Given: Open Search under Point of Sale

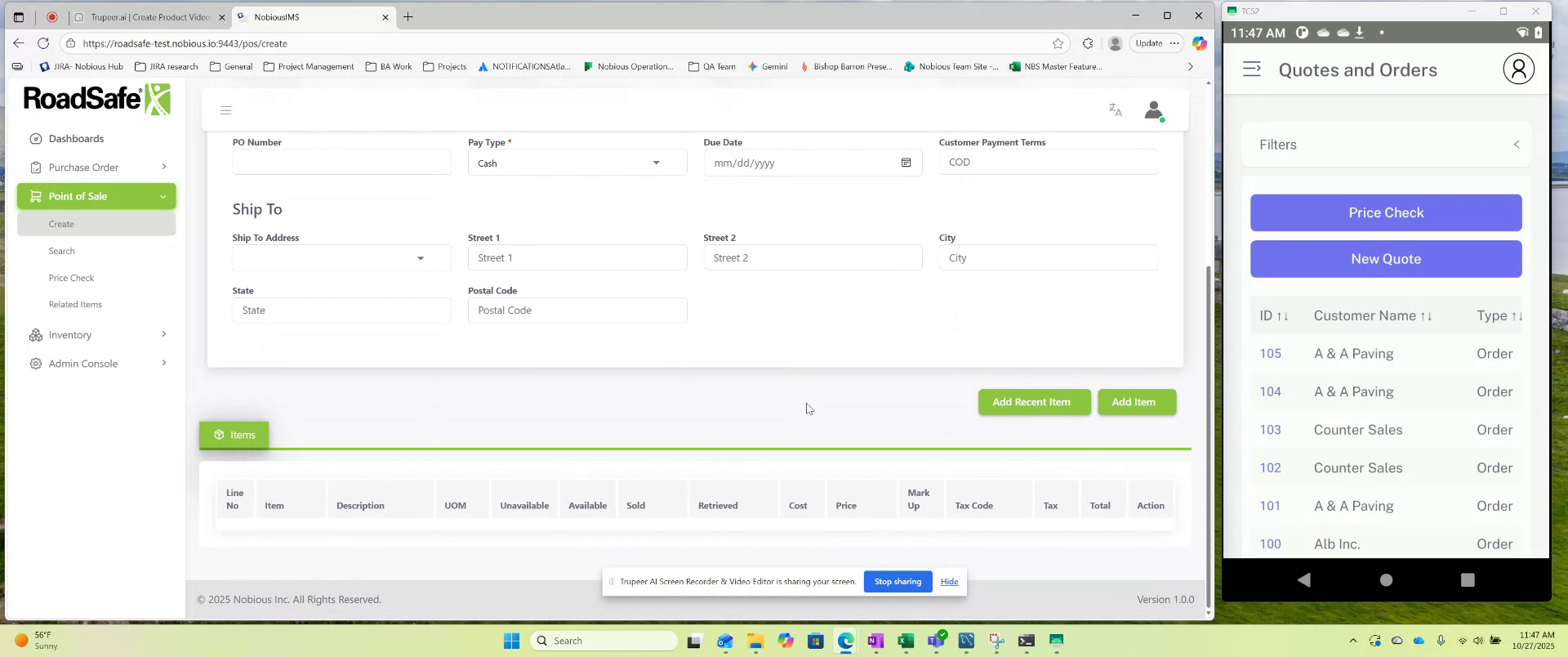Looking at the screenshot, I should point(61,251).
